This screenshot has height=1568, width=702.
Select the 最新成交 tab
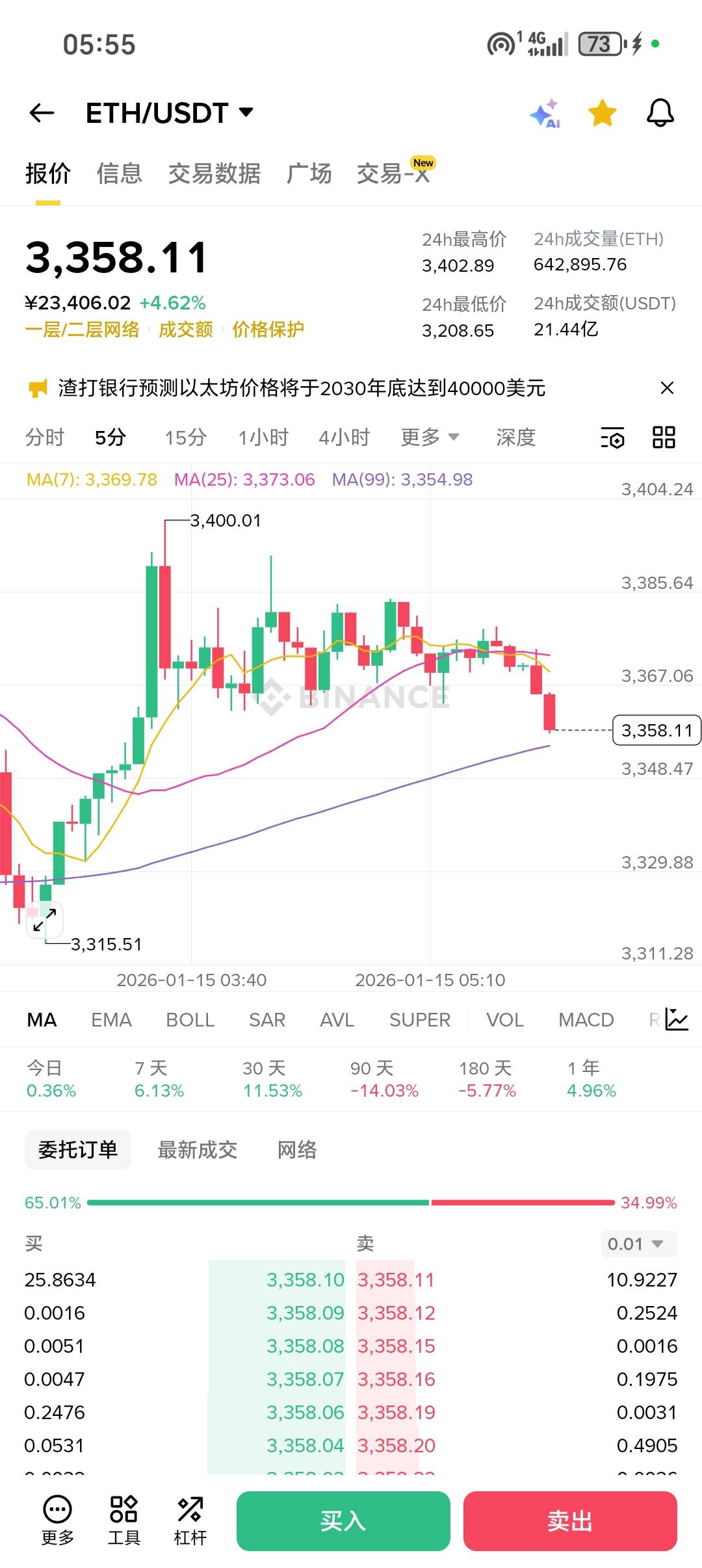197,1150
